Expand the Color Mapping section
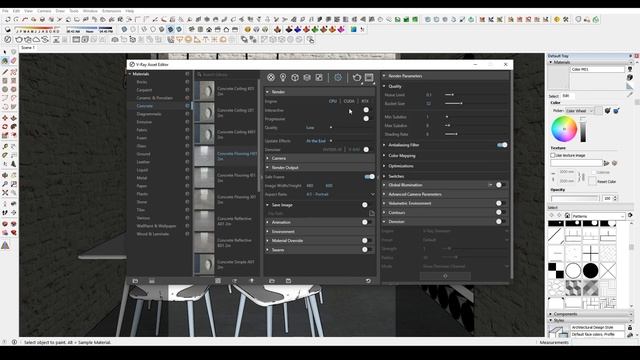640x360 pixels. [384, 156]
